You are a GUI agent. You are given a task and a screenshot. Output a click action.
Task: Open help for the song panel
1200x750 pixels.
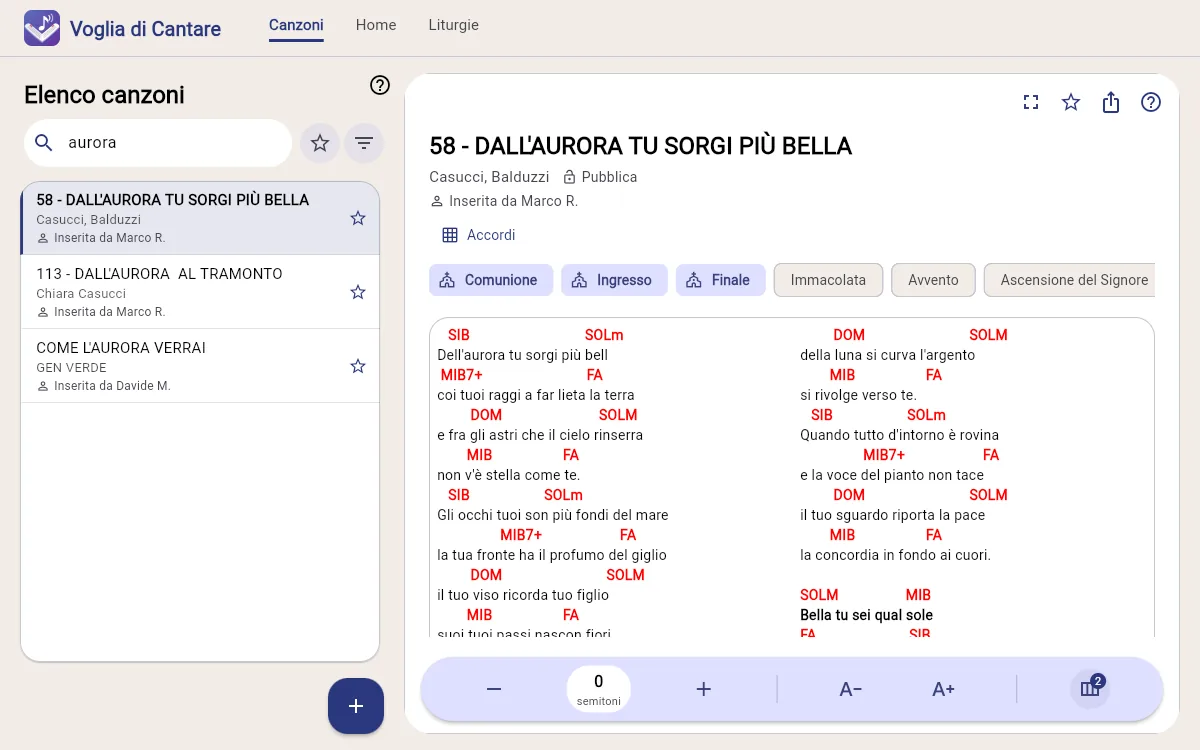1151,102
